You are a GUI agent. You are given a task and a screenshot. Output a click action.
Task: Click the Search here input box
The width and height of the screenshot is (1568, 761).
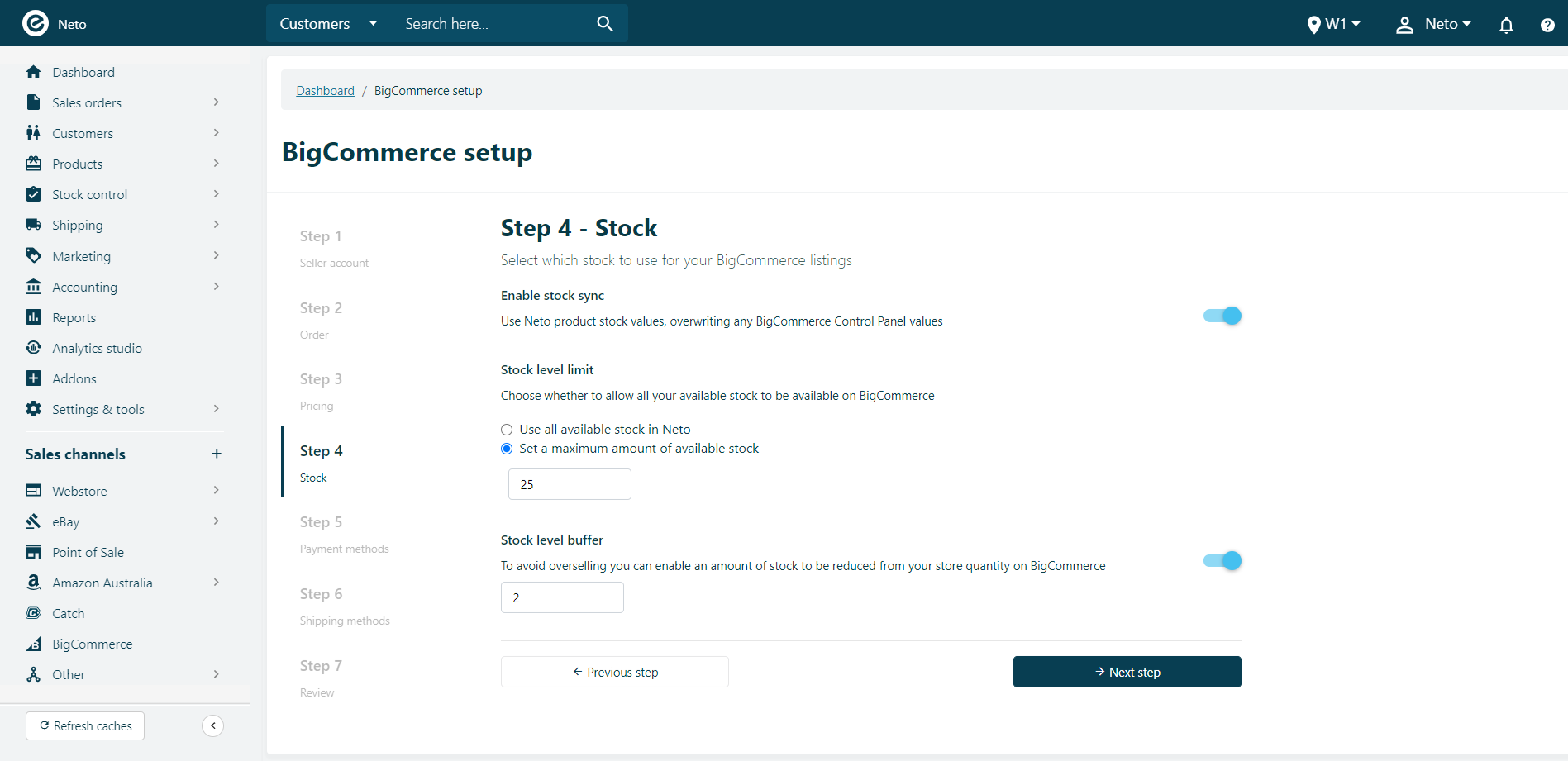(x=494, y=24)
